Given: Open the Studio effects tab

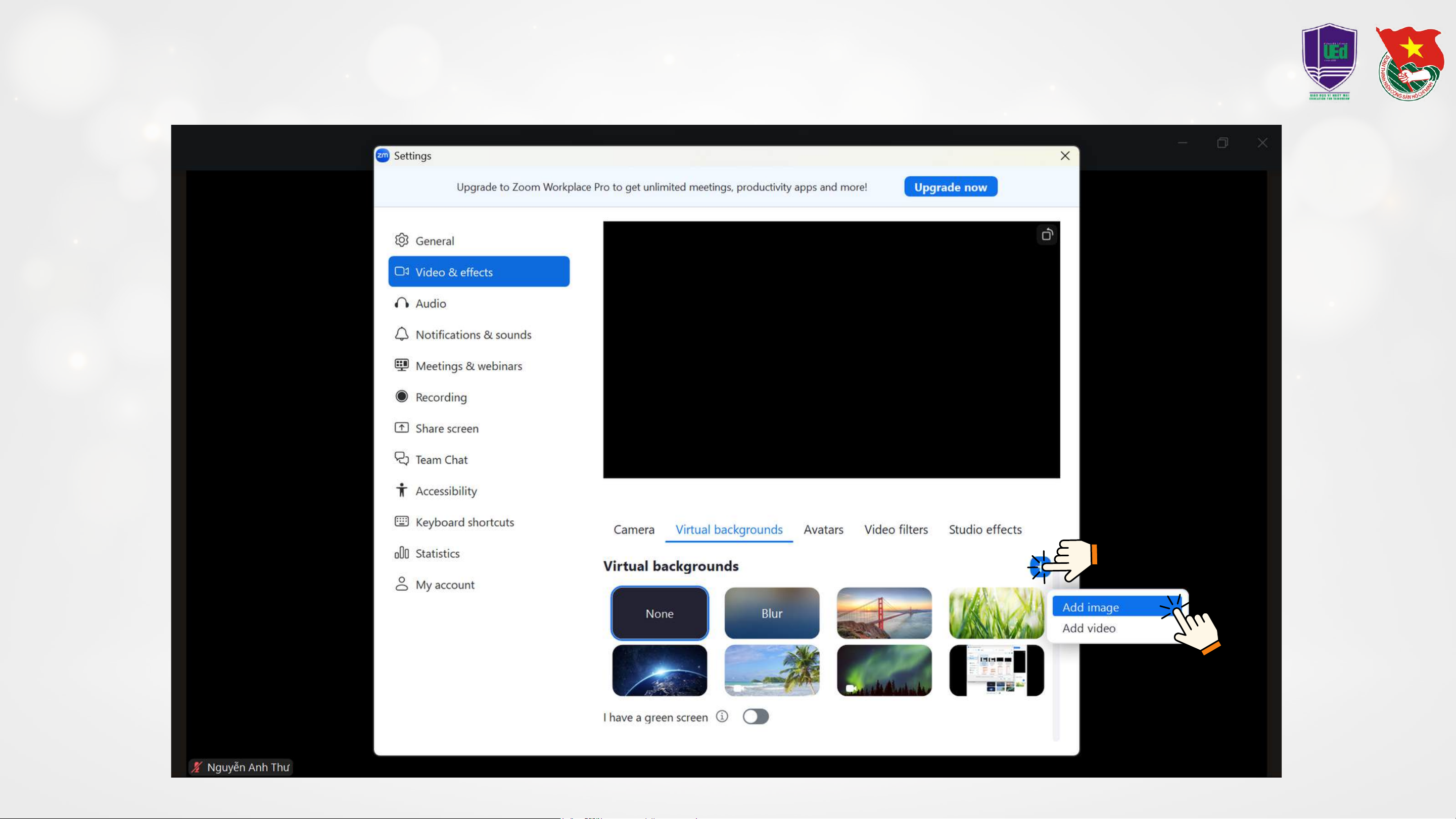Looking at the screenshot, I should [x=984, y=529].
